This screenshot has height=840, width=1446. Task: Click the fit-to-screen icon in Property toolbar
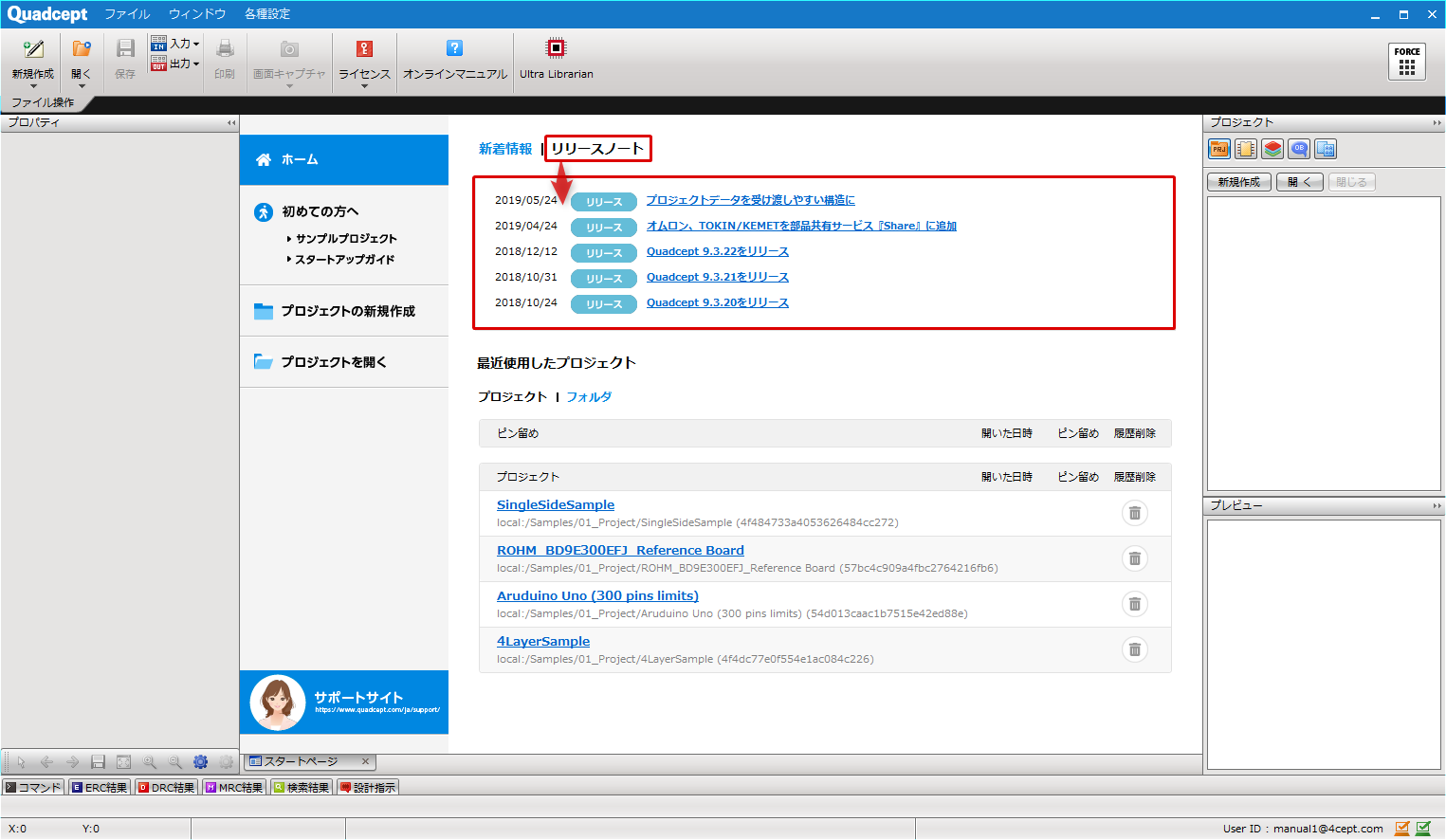point(123,761)
